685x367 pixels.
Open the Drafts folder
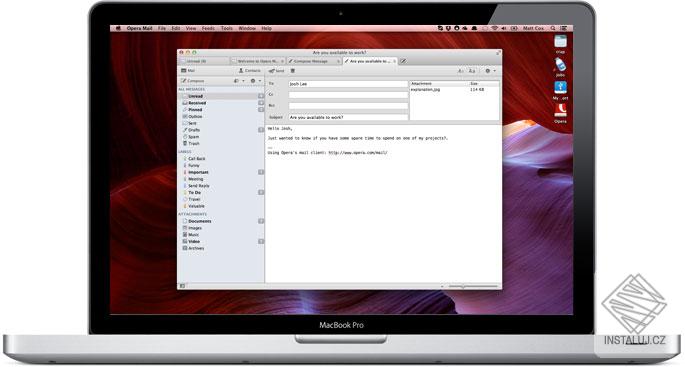(221, 130)
